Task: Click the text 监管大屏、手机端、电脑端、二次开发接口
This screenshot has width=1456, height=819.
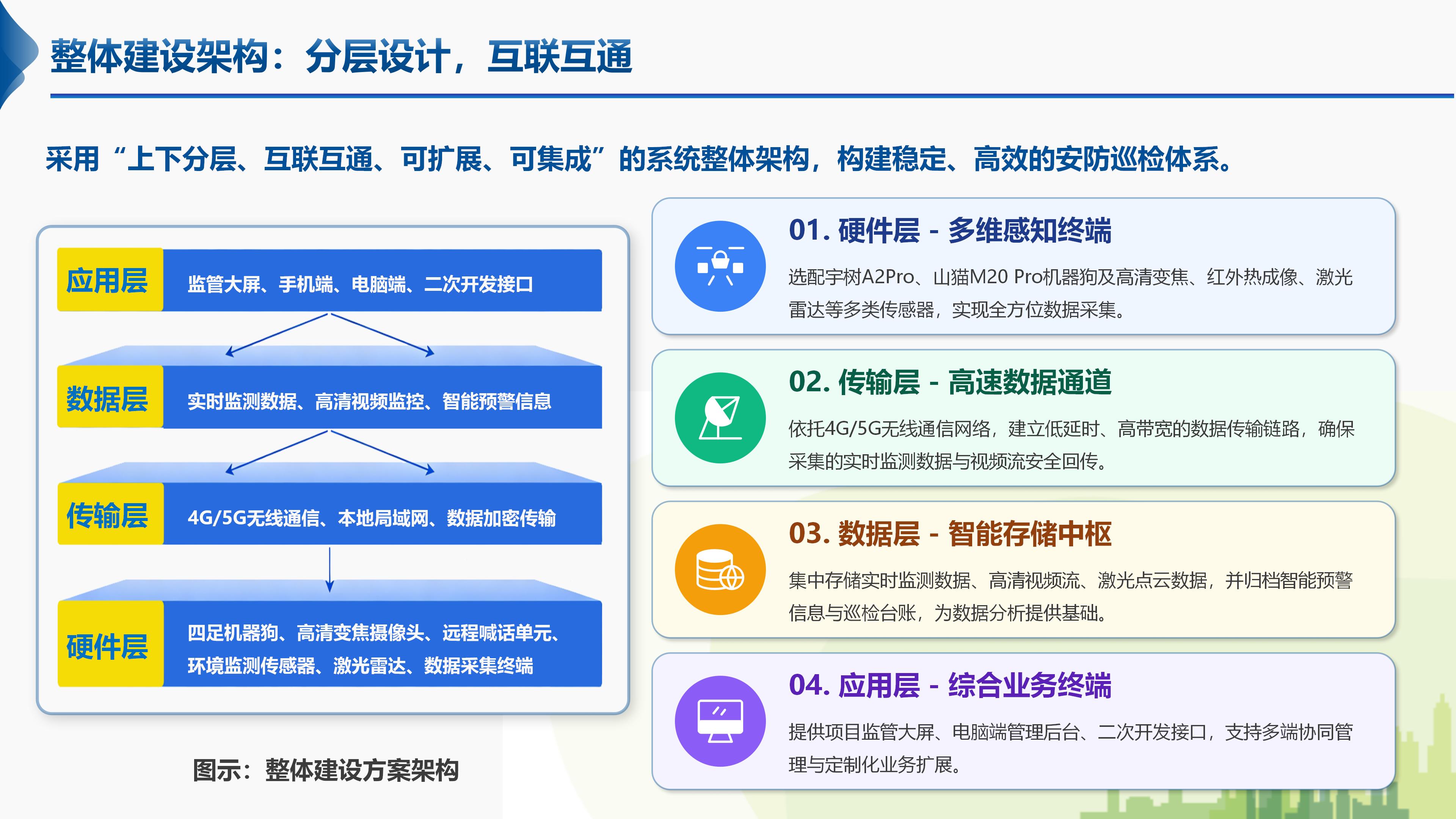Action: pos(360,284)
